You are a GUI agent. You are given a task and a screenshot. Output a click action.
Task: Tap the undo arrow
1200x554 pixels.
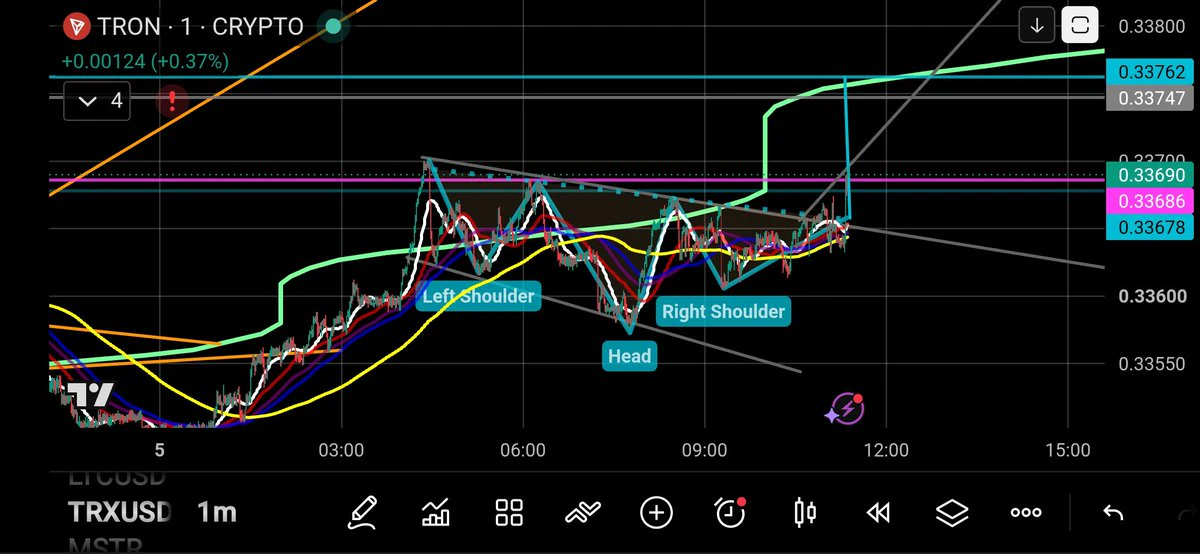1112,513
